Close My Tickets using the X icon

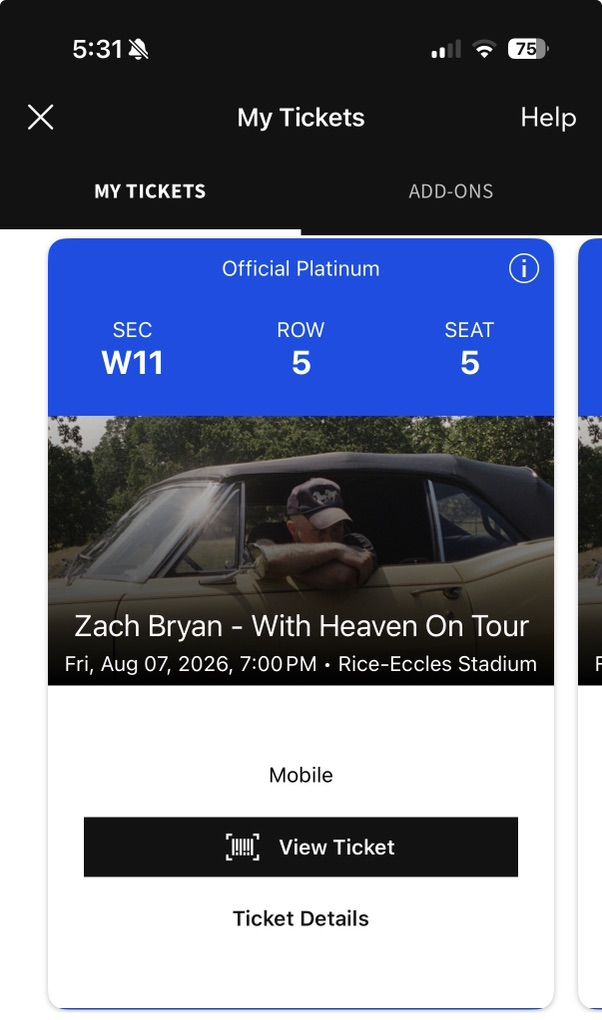click(x=40, y=117)
